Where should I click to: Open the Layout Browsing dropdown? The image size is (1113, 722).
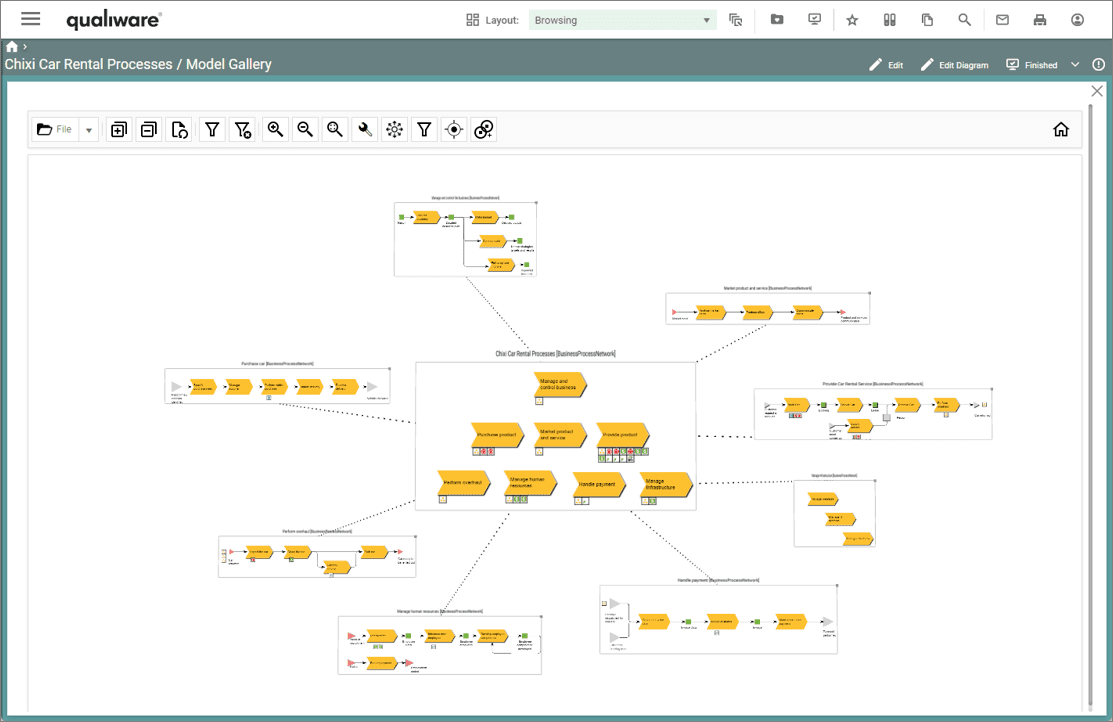pyautogui.click(x=622, y=20)
